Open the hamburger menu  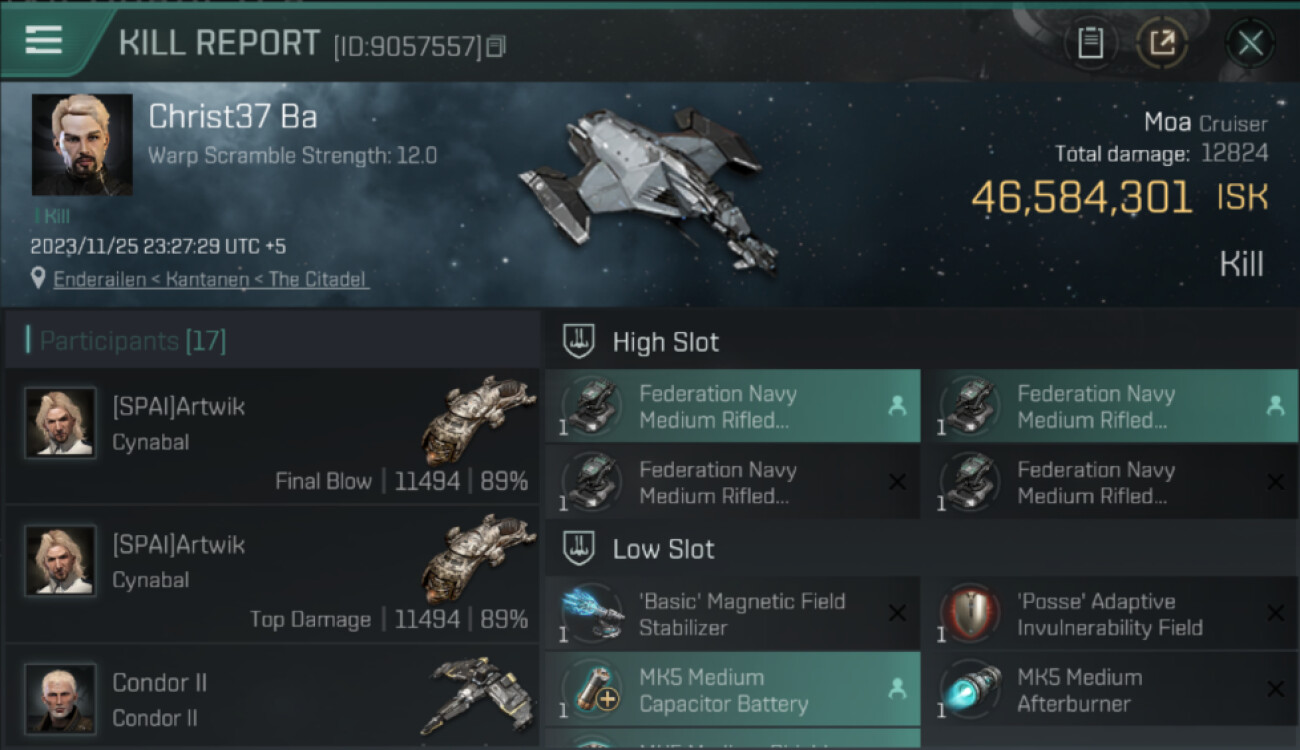pos(44,40)
